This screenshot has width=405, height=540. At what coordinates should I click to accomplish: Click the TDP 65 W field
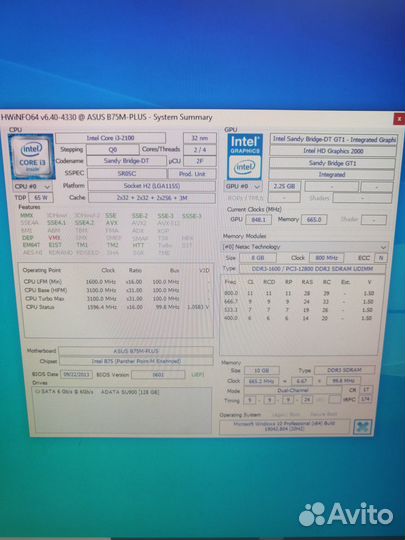41,198
